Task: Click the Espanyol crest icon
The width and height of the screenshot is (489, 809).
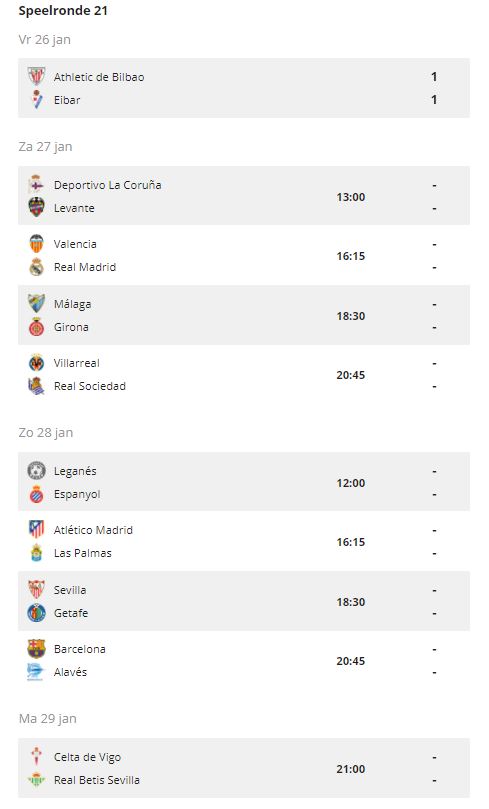Action: click(37, 494)
